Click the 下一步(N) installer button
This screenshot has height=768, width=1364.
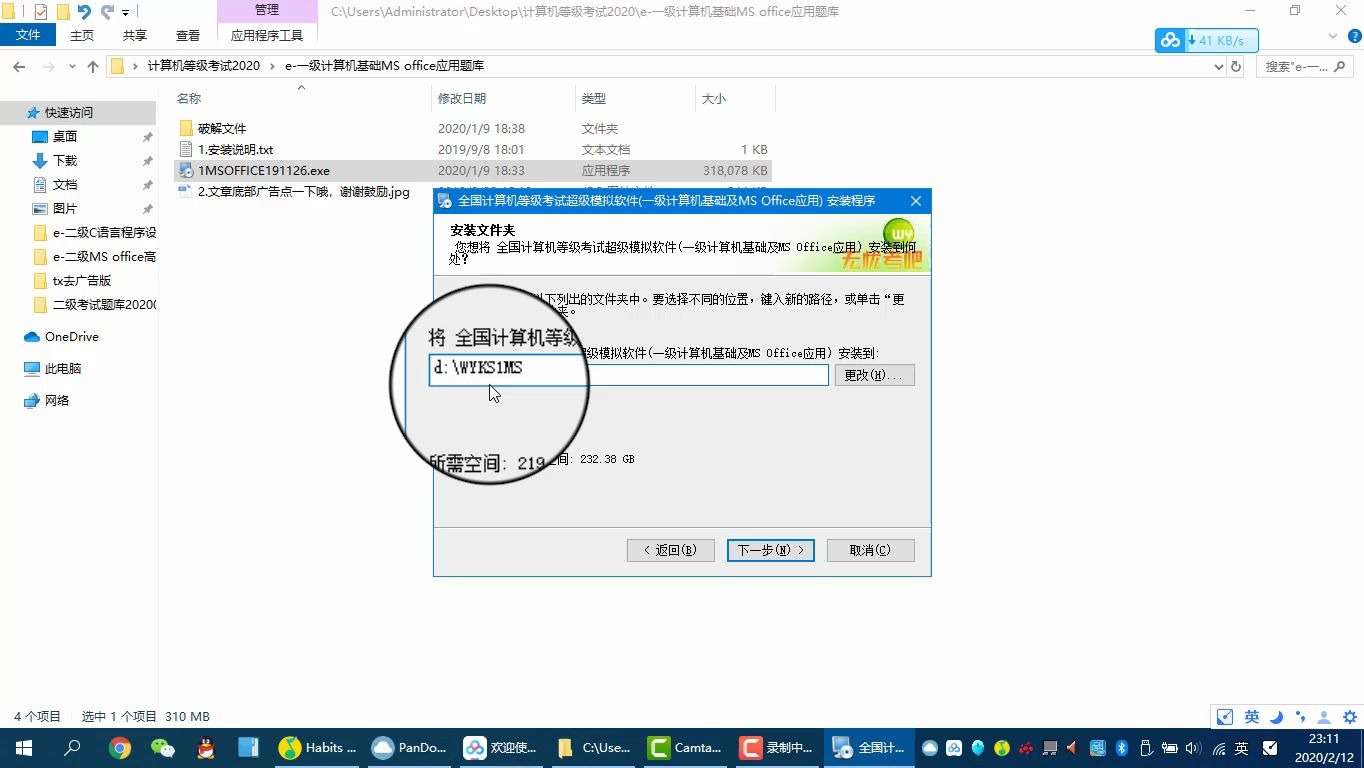click(x=770, y=549)
